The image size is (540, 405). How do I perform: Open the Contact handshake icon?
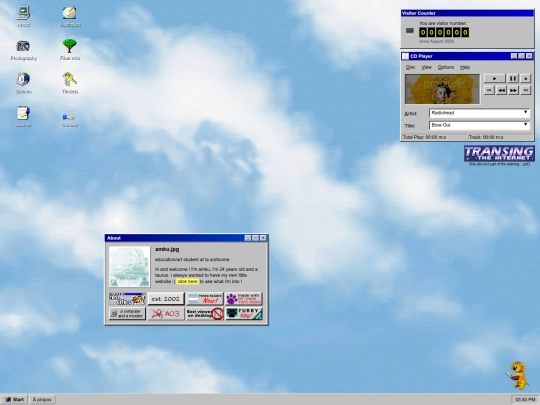point(70,120)
